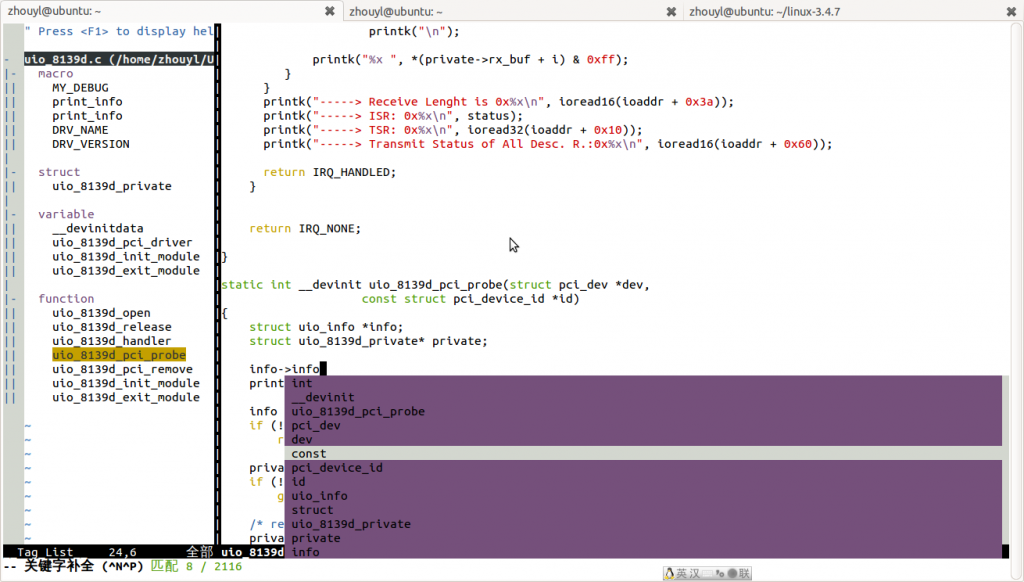Jump to the DRV_VERSION macro tag

pos(90,144)
